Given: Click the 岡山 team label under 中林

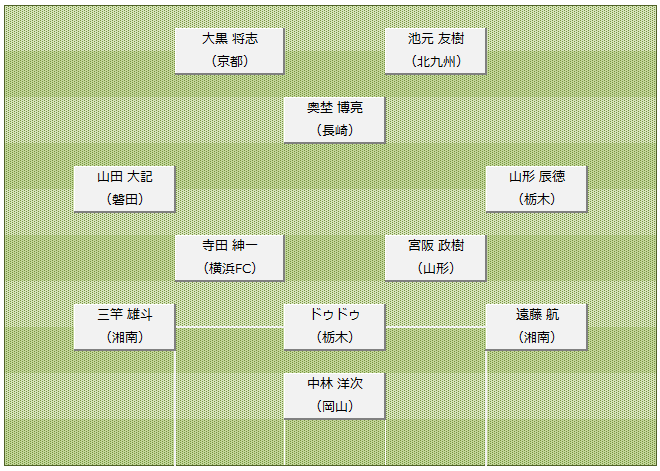Looking at the screenshot, I should click(x=335, y=406).
